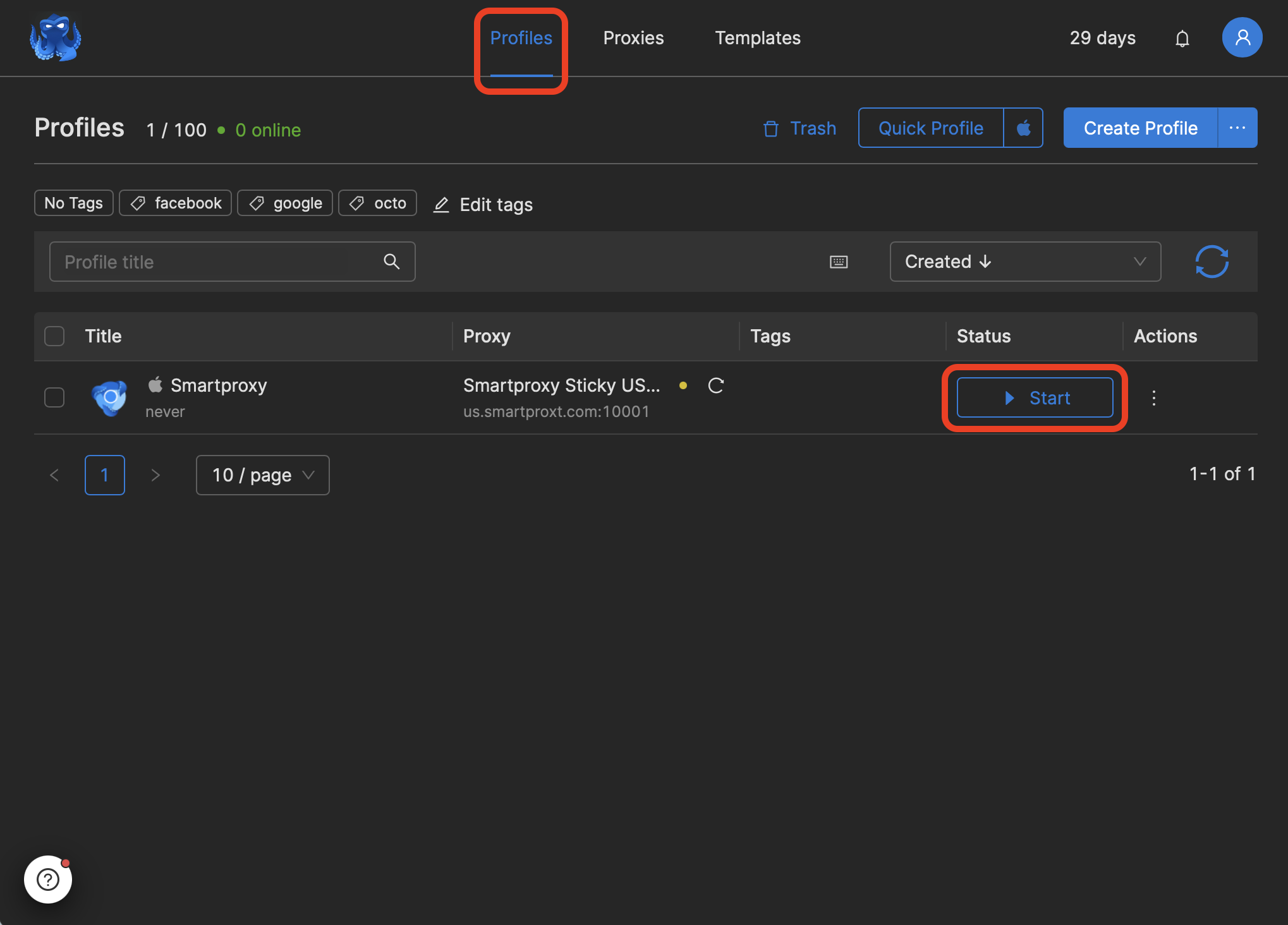This screenshot has height=925, width=1288.
Task: Check the Smartproxy profile row checkbox
Action: [x=54, y=397]
